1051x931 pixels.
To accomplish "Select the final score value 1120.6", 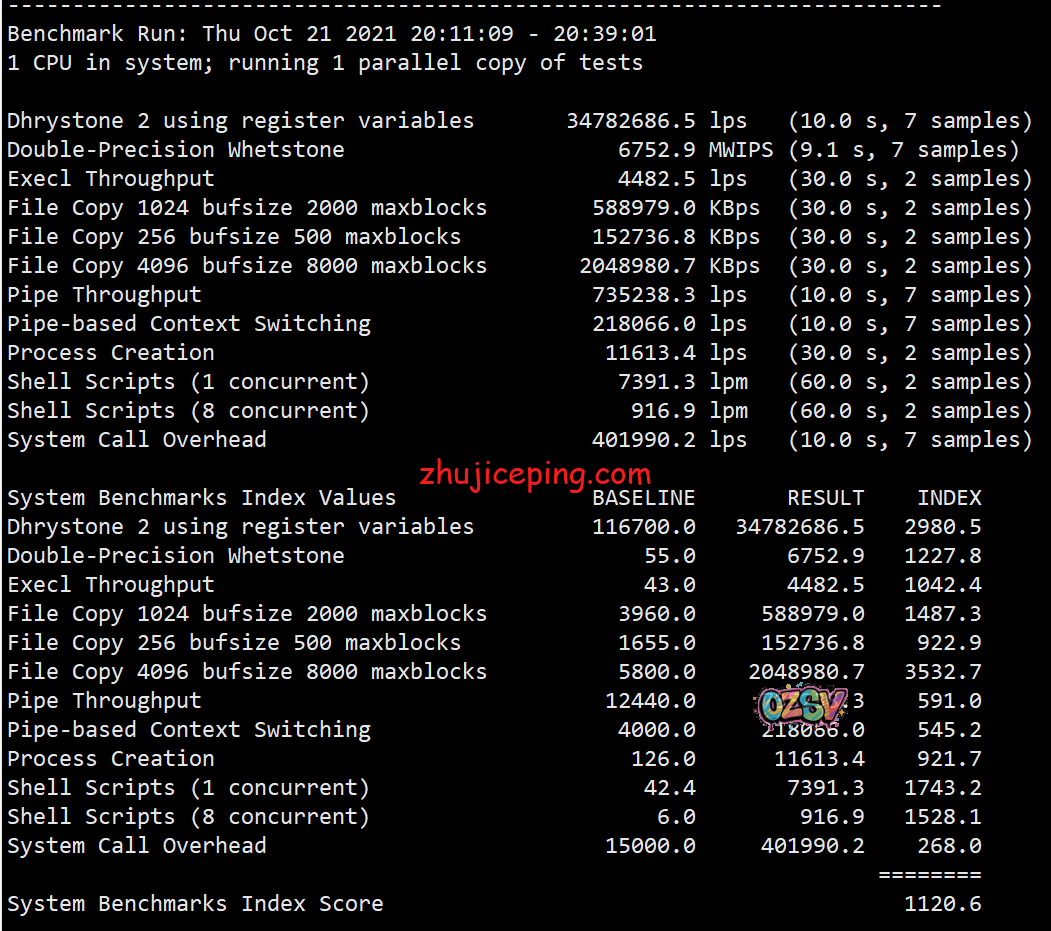I will 942,904.
